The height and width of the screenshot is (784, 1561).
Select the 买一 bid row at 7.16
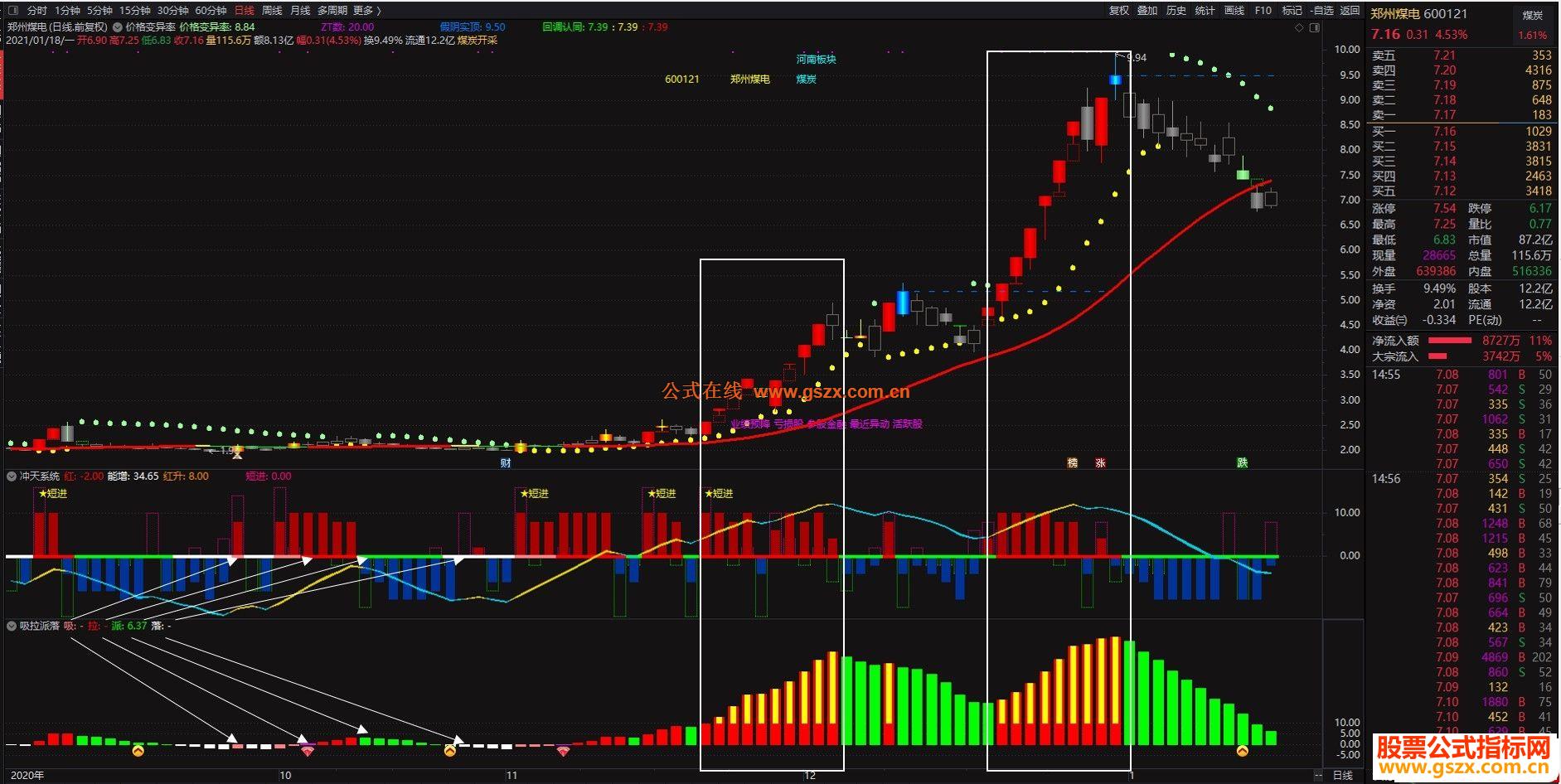pyautogui.click(x=1462, y=131)
